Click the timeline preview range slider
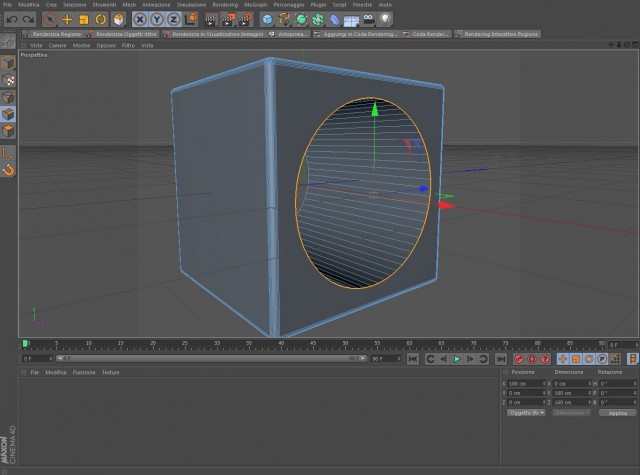 click(x=211, y=358)
